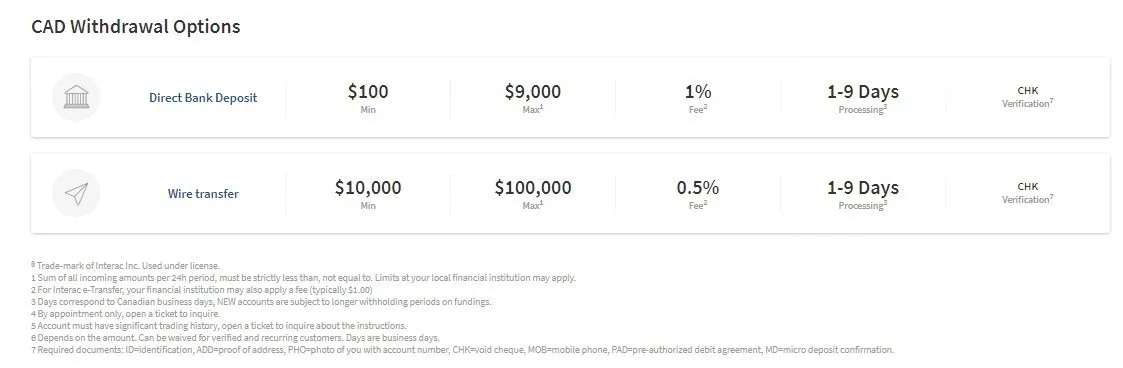1123x368 pixels.
Task: Click the 0.5% fee value
Action: tap(698, 188)
